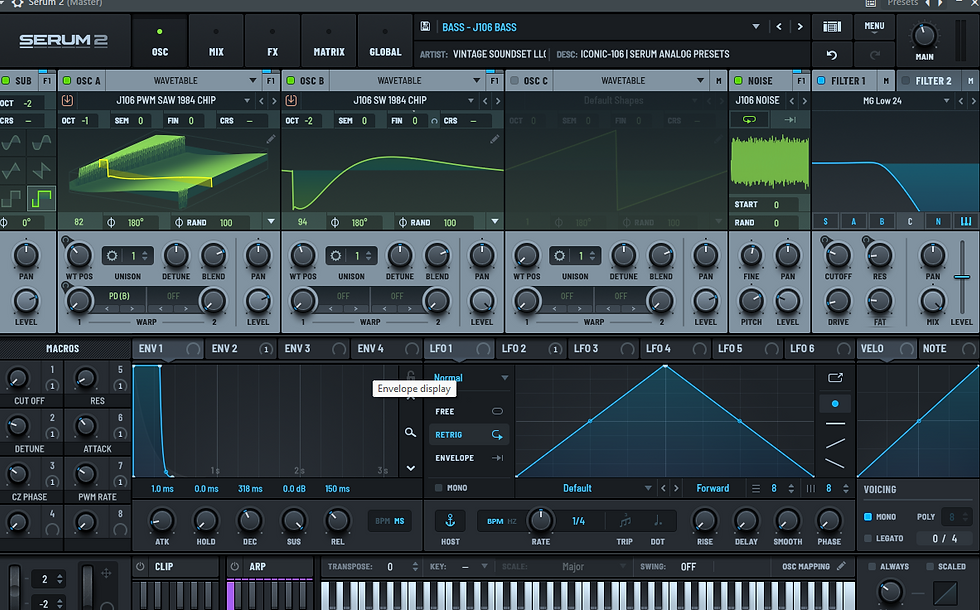980x610 pixels.
Task: Click the filter CUTOFF knob
Action: (838, 255)
